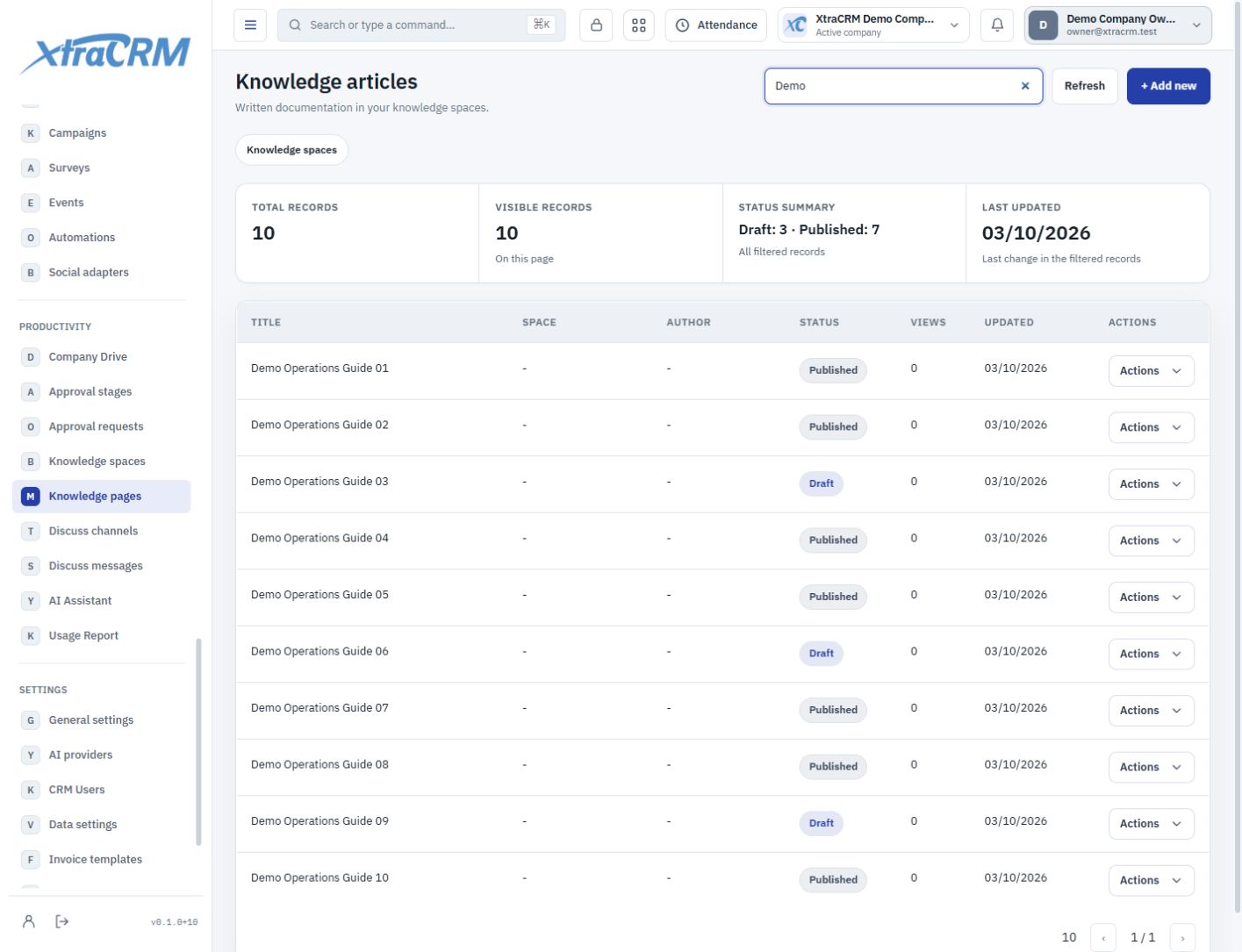1242x952 pixels.
Task: Click the hamburger menu icon
Action: [x=250, y=25]
